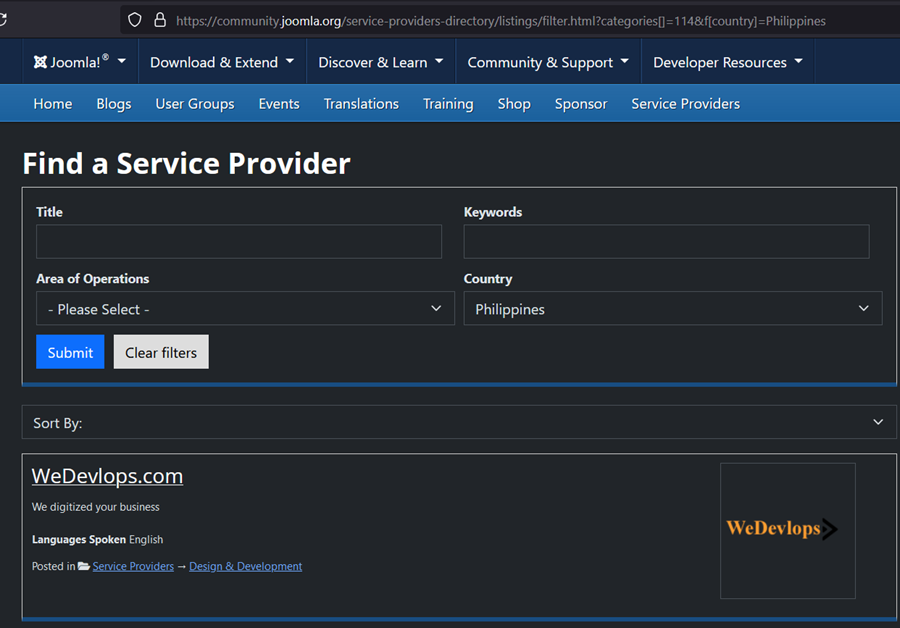Open the tracking protection shield icon

coord(134,20)
